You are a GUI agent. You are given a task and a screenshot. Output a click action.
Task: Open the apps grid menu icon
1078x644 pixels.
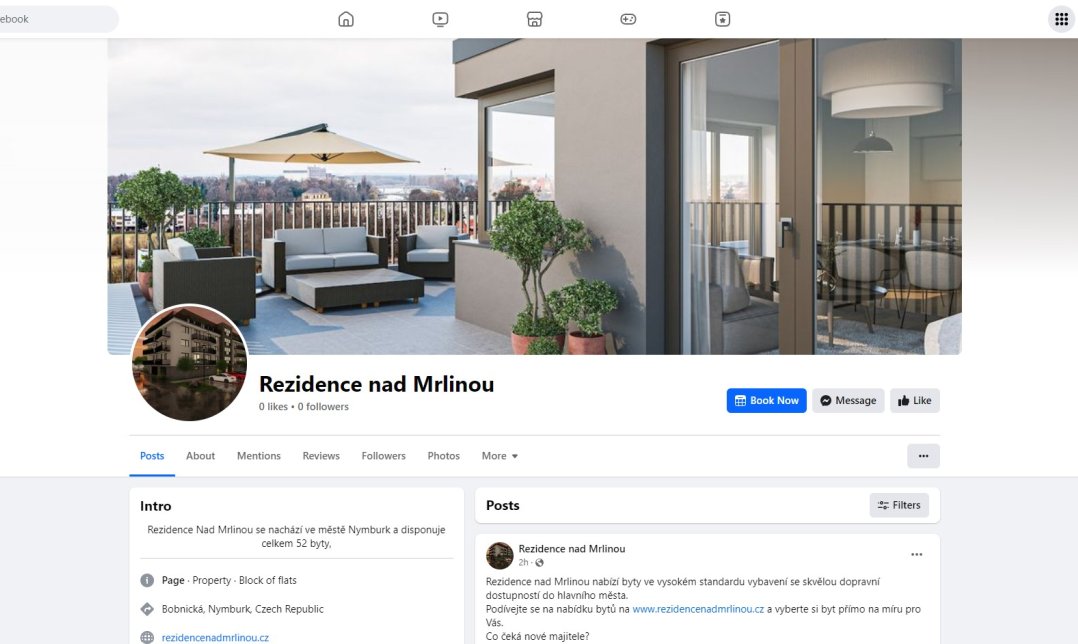(x=1062, y=19)
